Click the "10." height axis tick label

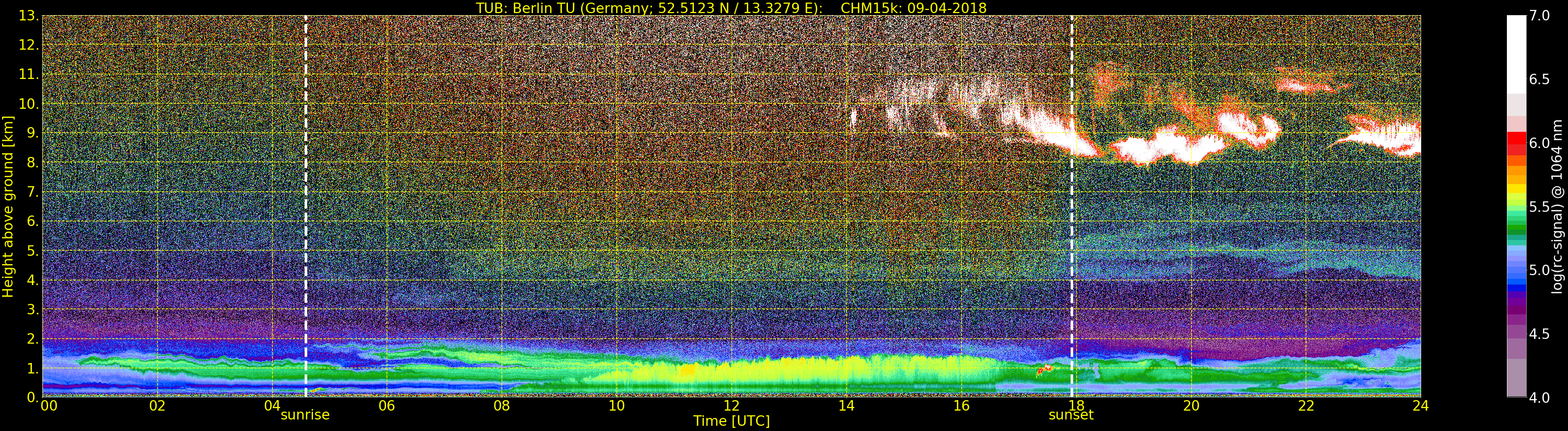29,104
